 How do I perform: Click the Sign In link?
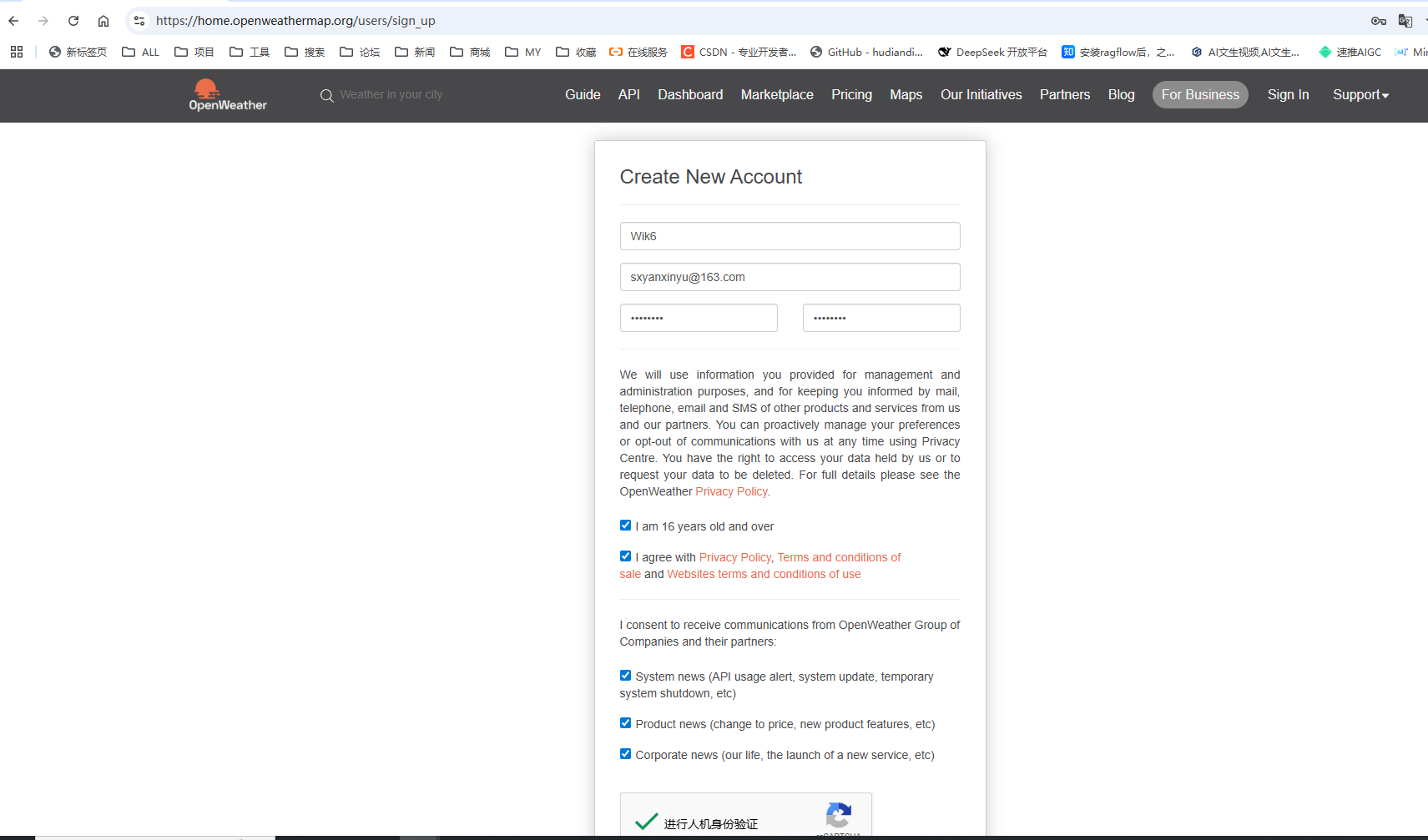(1288, 95)
